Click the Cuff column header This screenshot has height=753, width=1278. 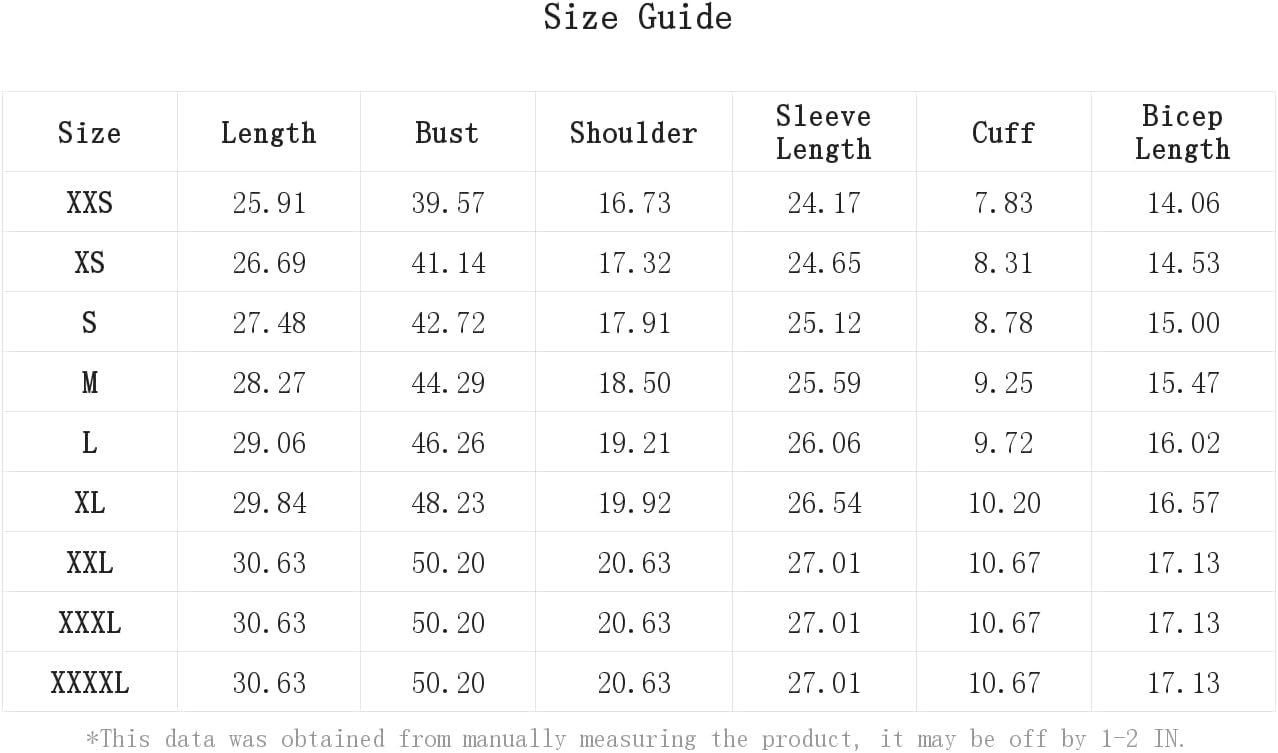coord(1003,133)
